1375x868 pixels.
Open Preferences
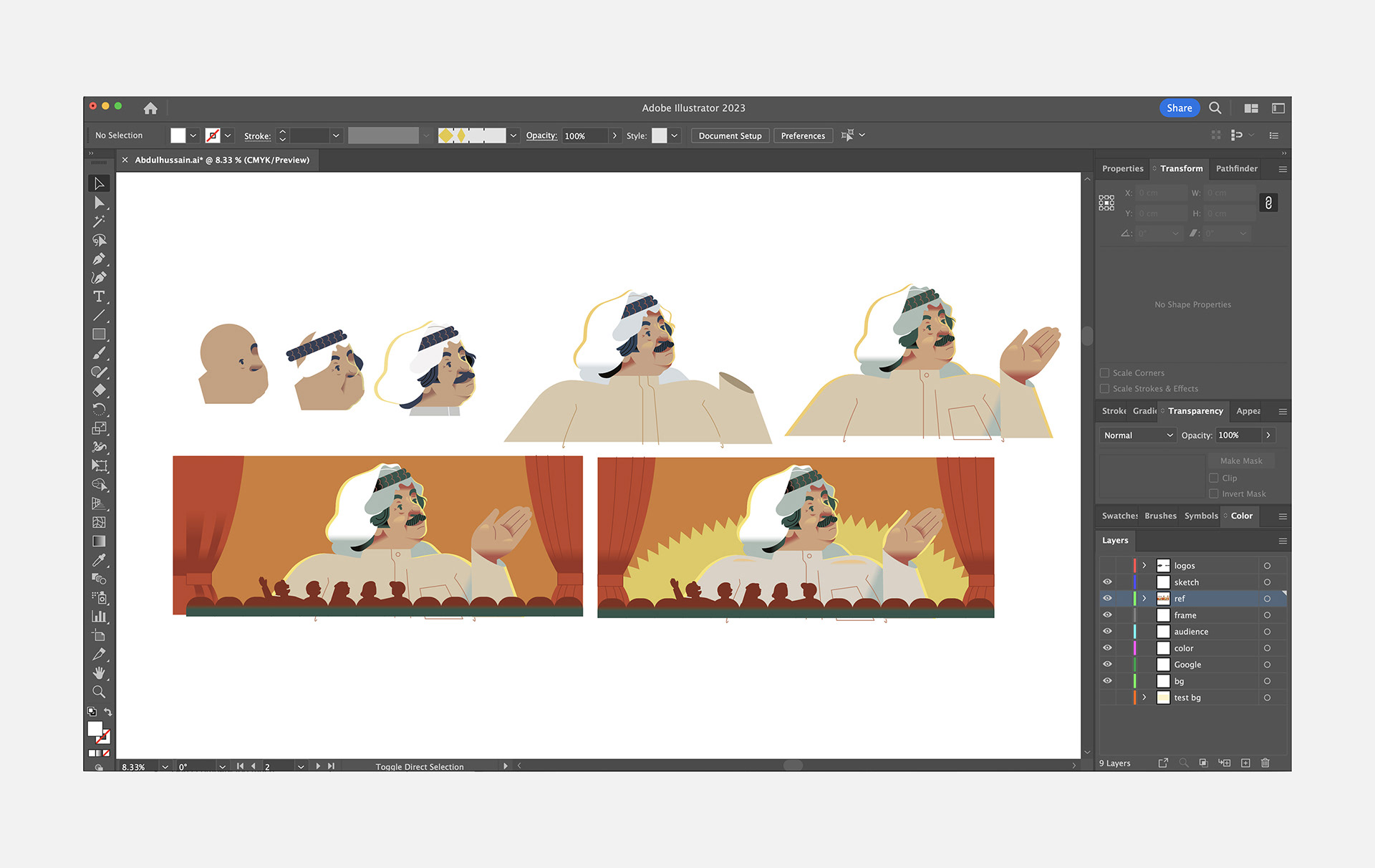pos(803,135)
